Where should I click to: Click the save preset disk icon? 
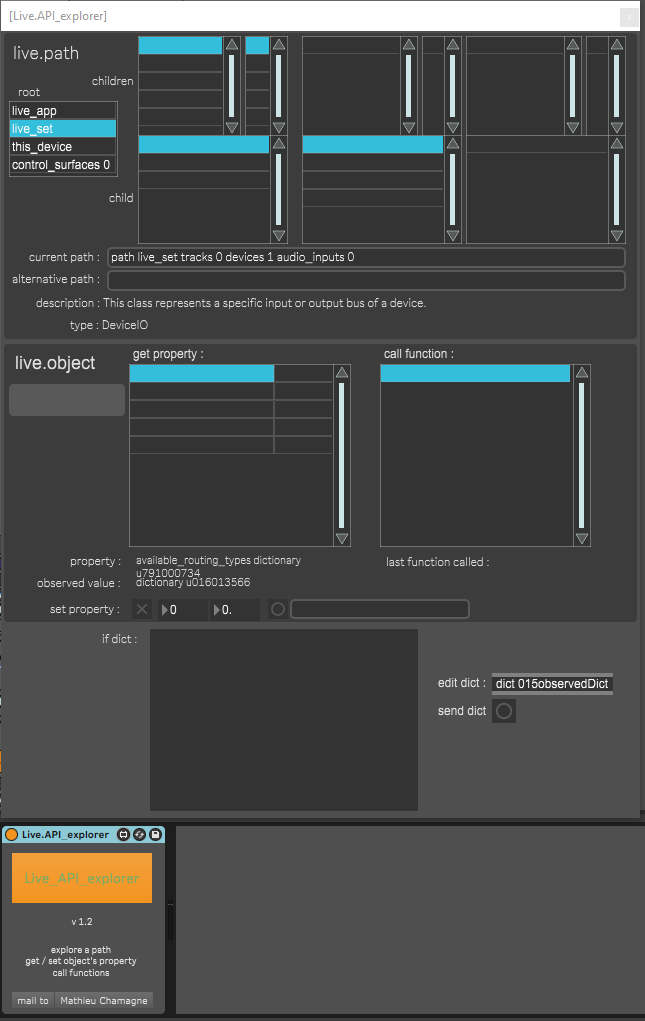point(157,834)
